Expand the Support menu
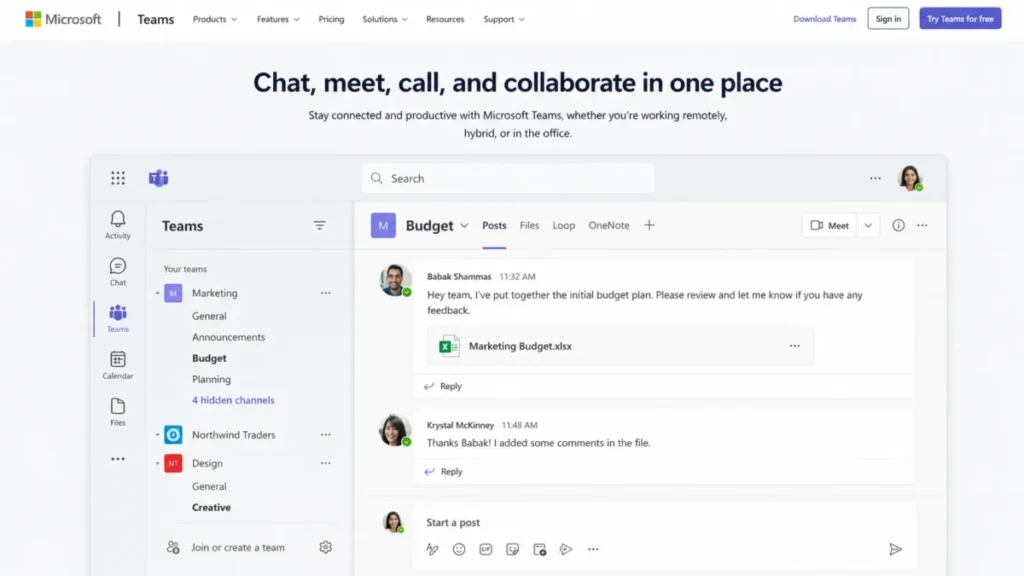The width and height of the screenshot is (1024, 576). tap(504, 19)
